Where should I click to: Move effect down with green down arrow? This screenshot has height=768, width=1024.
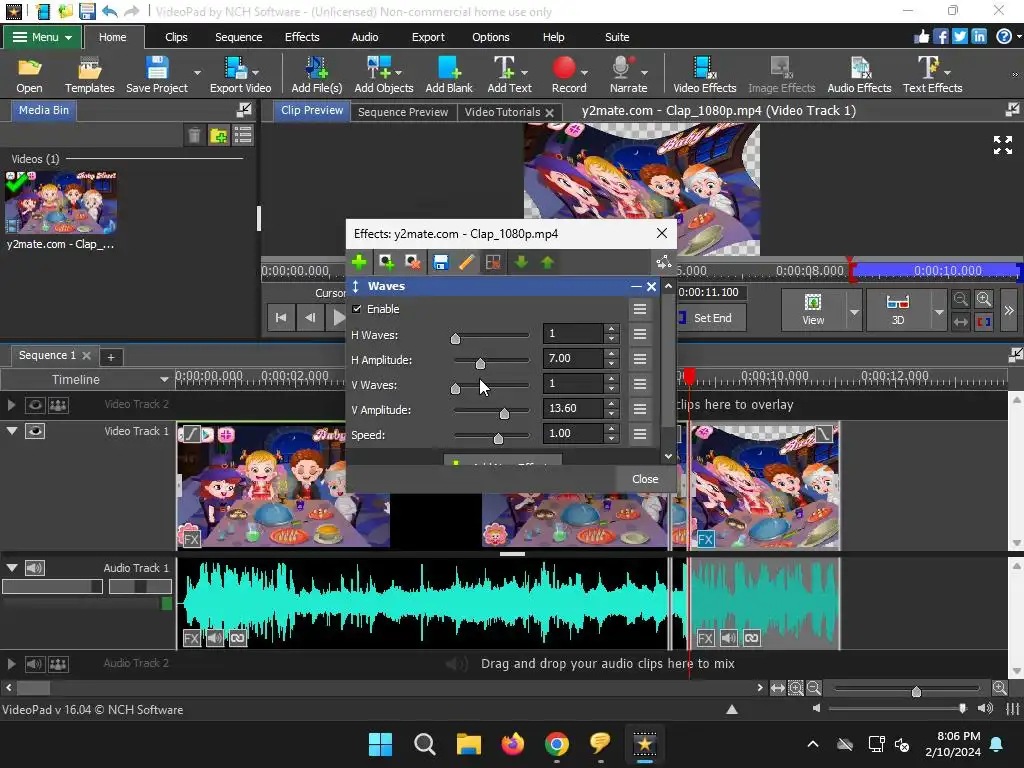[521, 263]
